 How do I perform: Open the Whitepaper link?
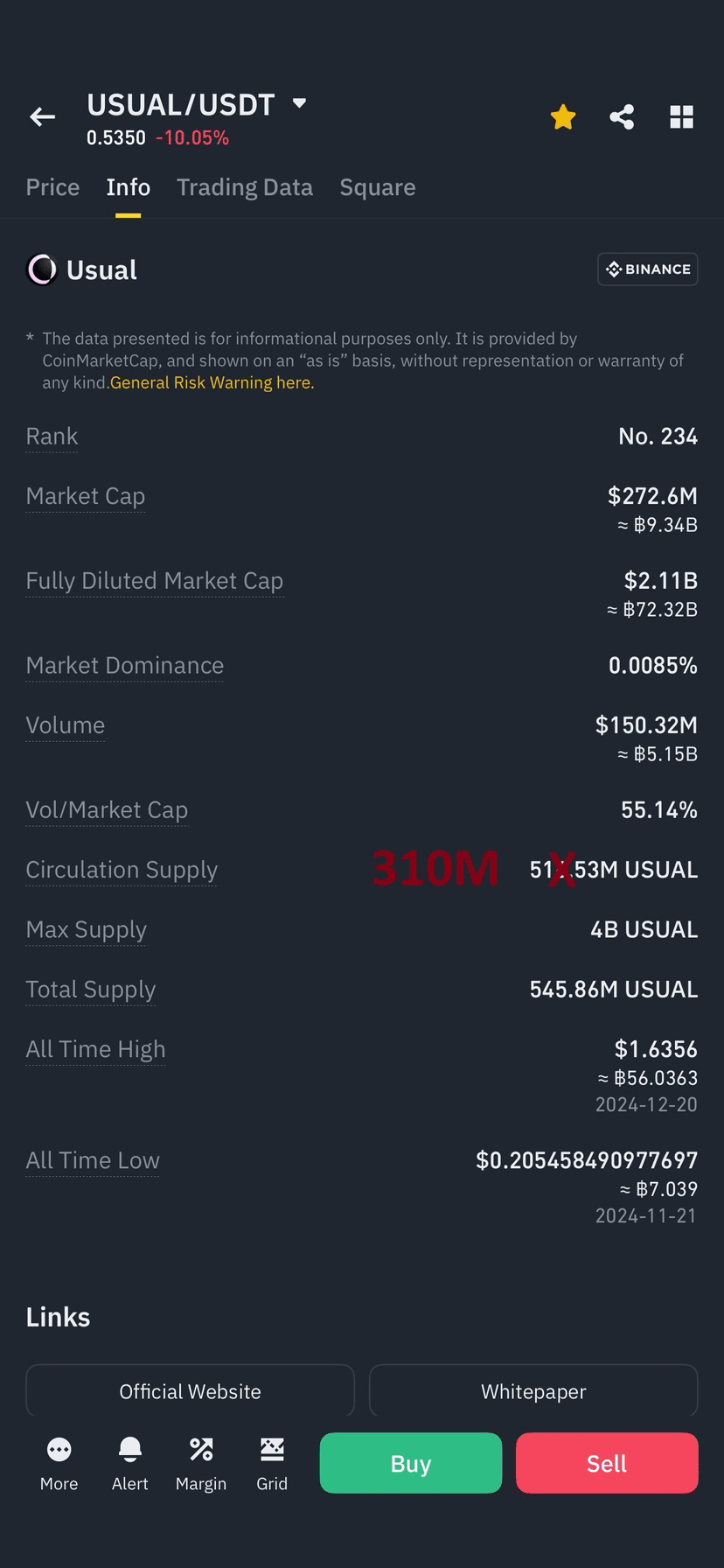[533, 1390]
